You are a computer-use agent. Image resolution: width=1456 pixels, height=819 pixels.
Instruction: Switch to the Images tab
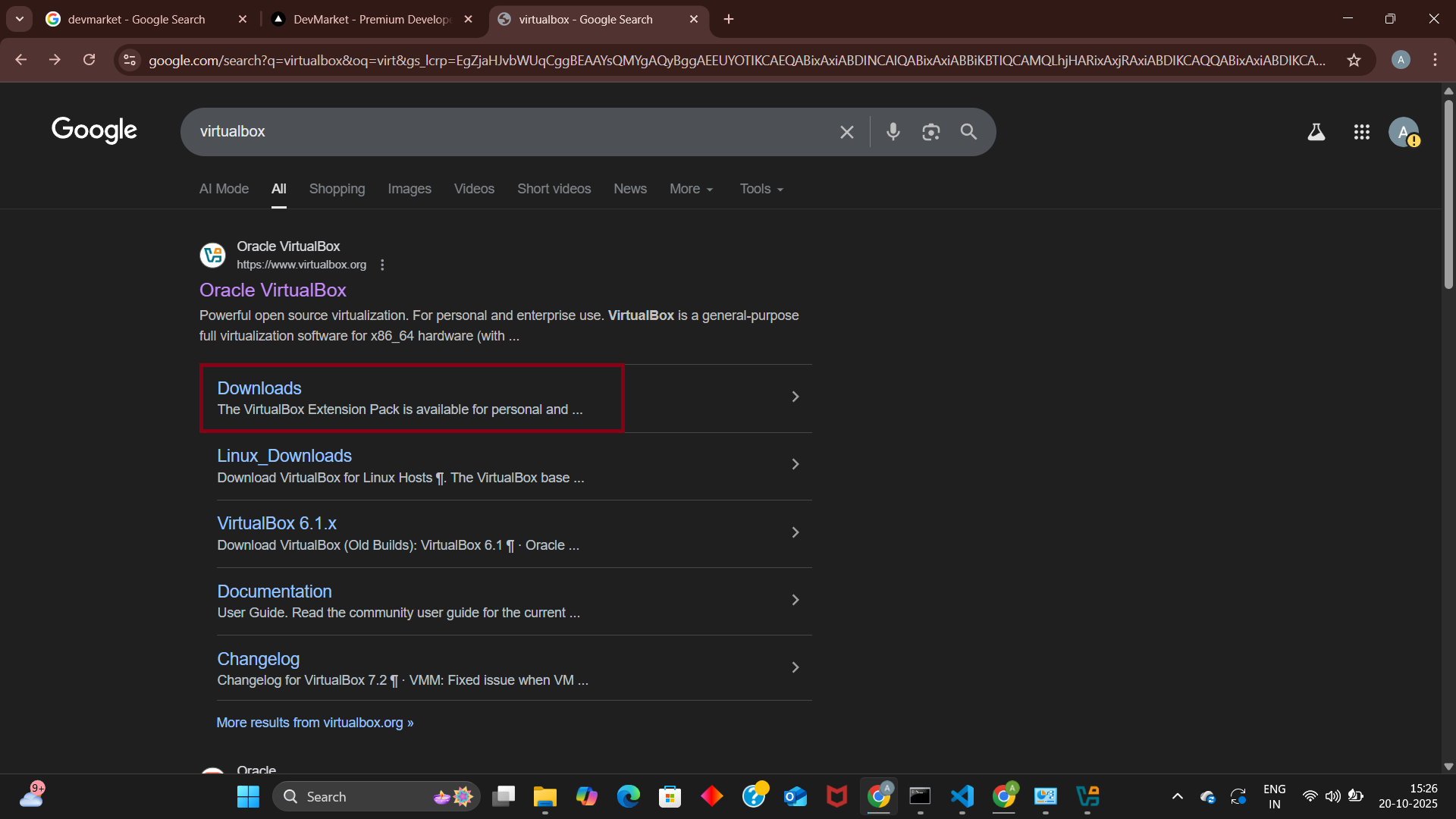409,189
